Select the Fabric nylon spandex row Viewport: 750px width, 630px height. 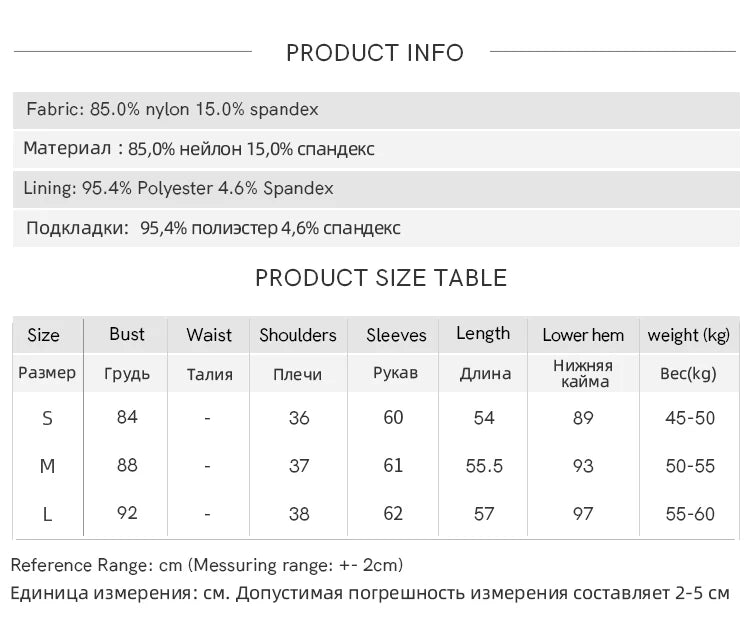pos(376,110)
